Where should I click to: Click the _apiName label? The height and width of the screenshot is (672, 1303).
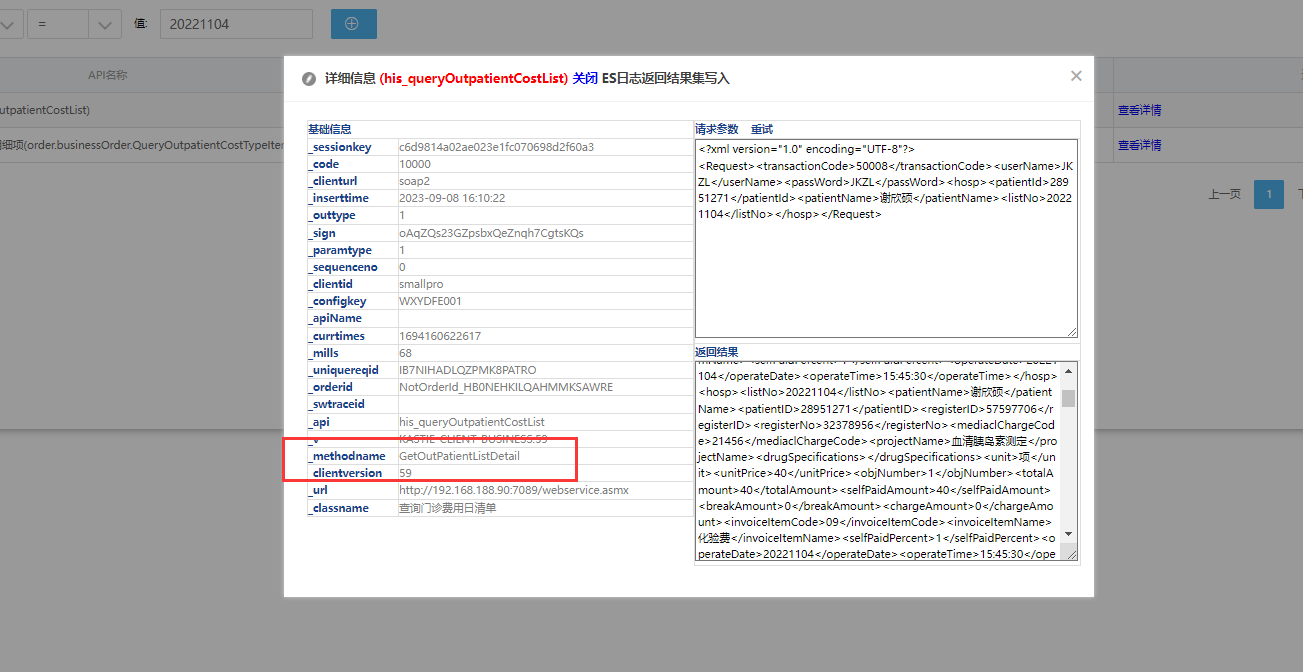pos(334,318)
